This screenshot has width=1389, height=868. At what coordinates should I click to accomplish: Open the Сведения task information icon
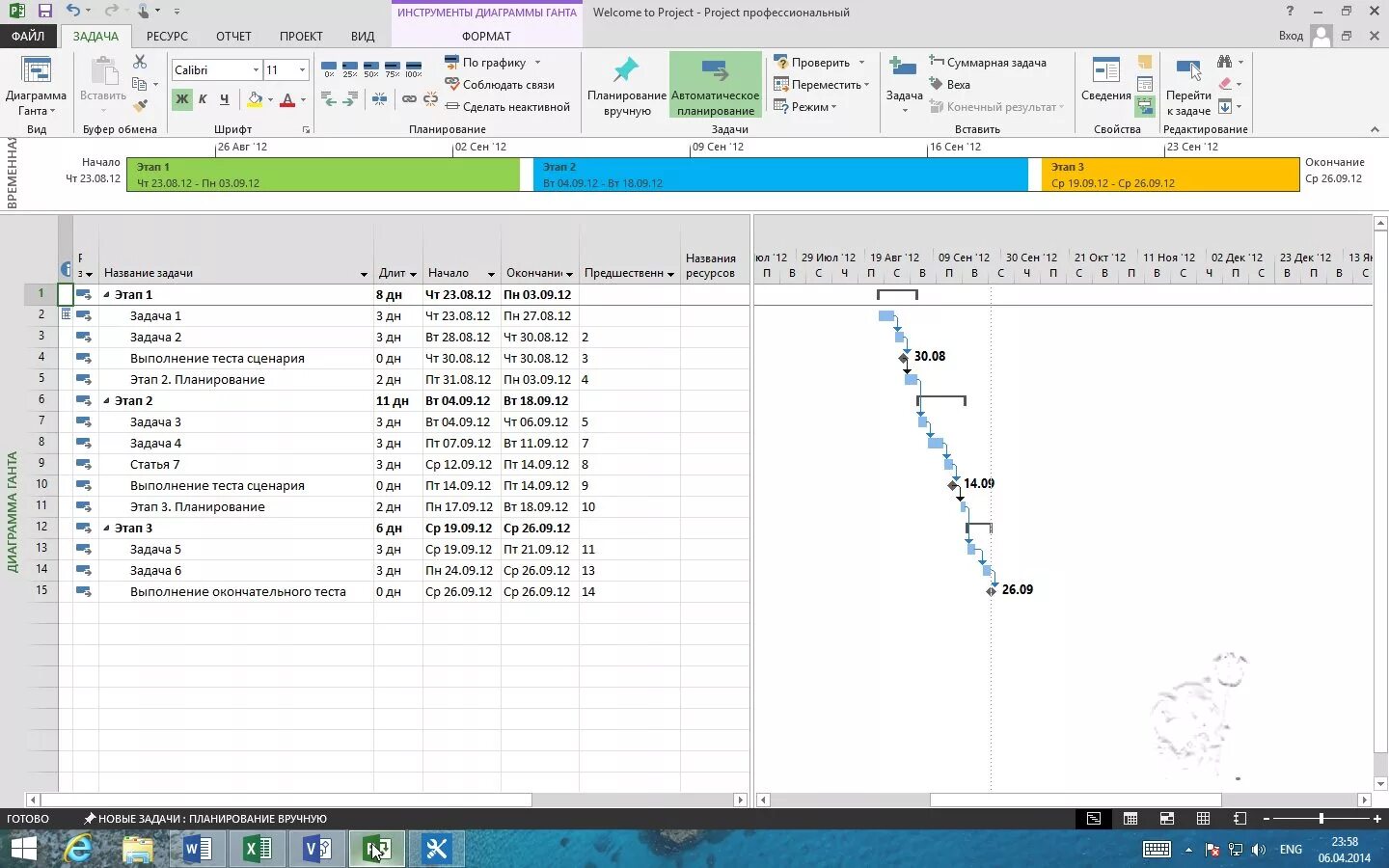click(x=1105, y=71)
